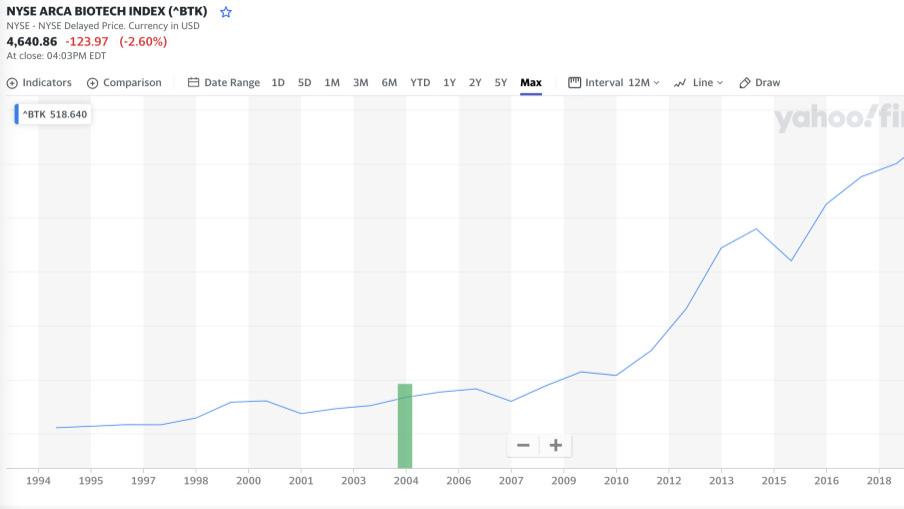Click the 'At close: 04:03PM EDT' text
This screenshot has width=904, height=509.
(x=56, y=56)
